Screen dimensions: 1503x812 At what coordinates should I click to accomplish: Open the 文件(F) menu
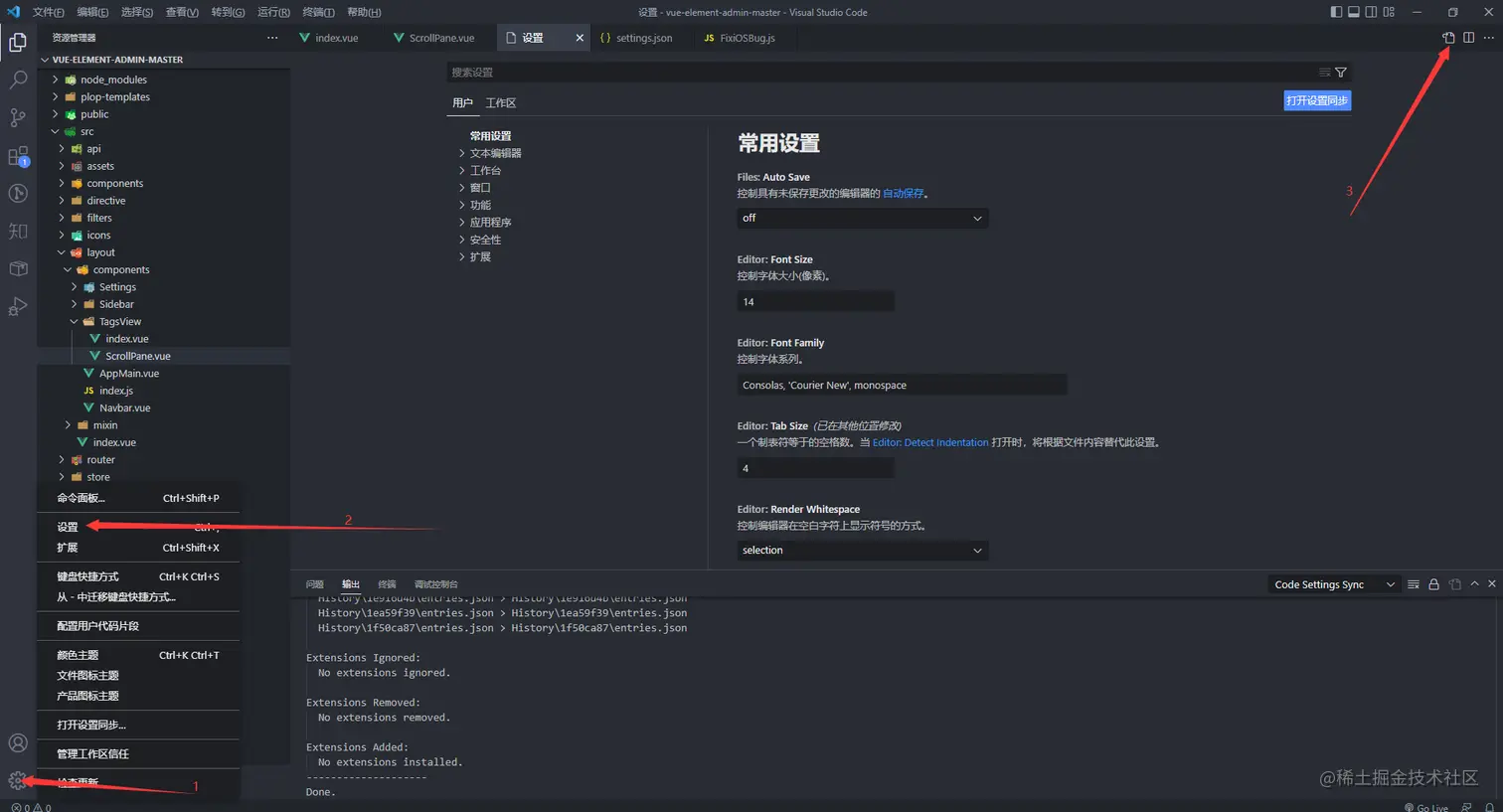(48, 12)
